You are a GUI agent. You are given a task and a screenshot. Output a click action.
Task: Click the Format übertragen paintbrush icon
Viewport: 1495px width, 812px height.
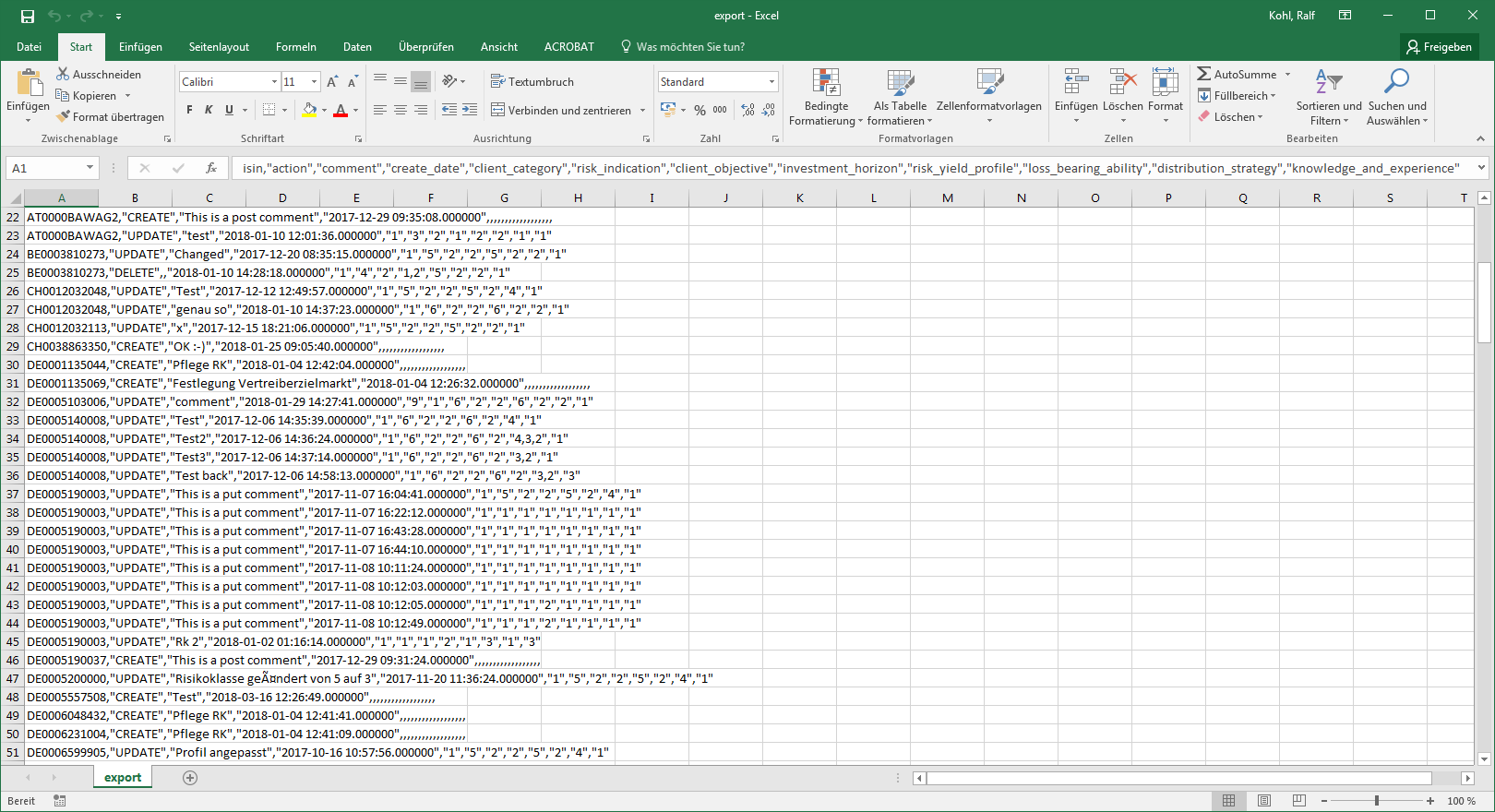63,117
